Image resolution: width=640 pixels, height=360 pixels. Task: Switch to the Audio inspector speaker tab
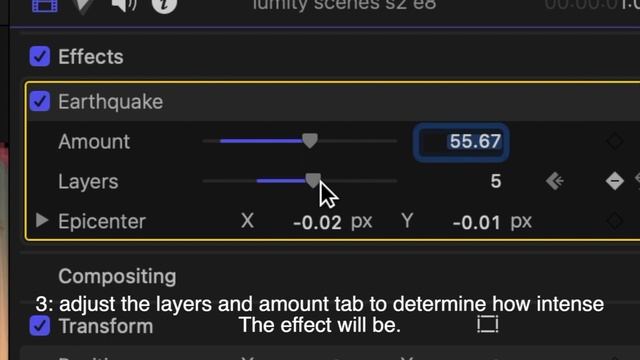click(x=124, y=6)
